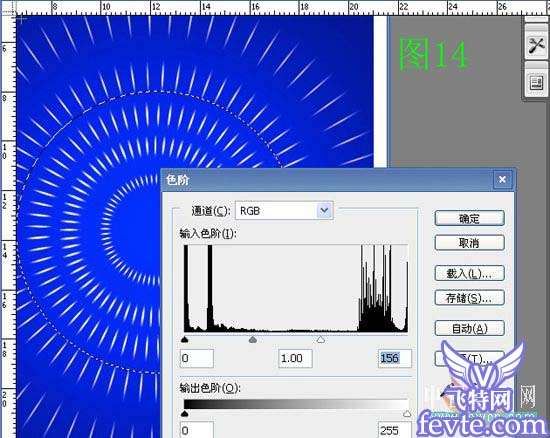Image resolution: width=550 pixels, height=438 pixels.
Task: Confirm with the 确定 button
Action: point(469,218)
